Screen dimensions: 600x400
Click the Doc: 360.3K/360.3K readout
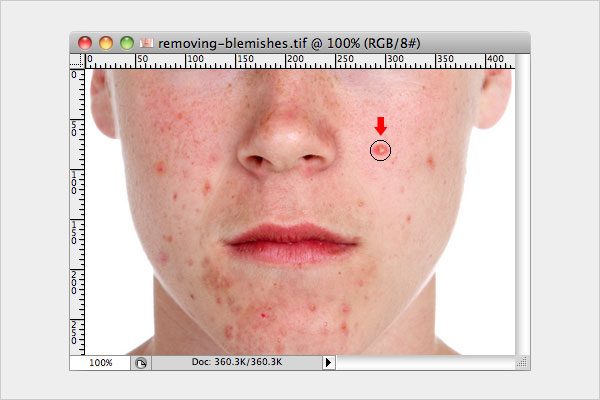coord(237,362)
